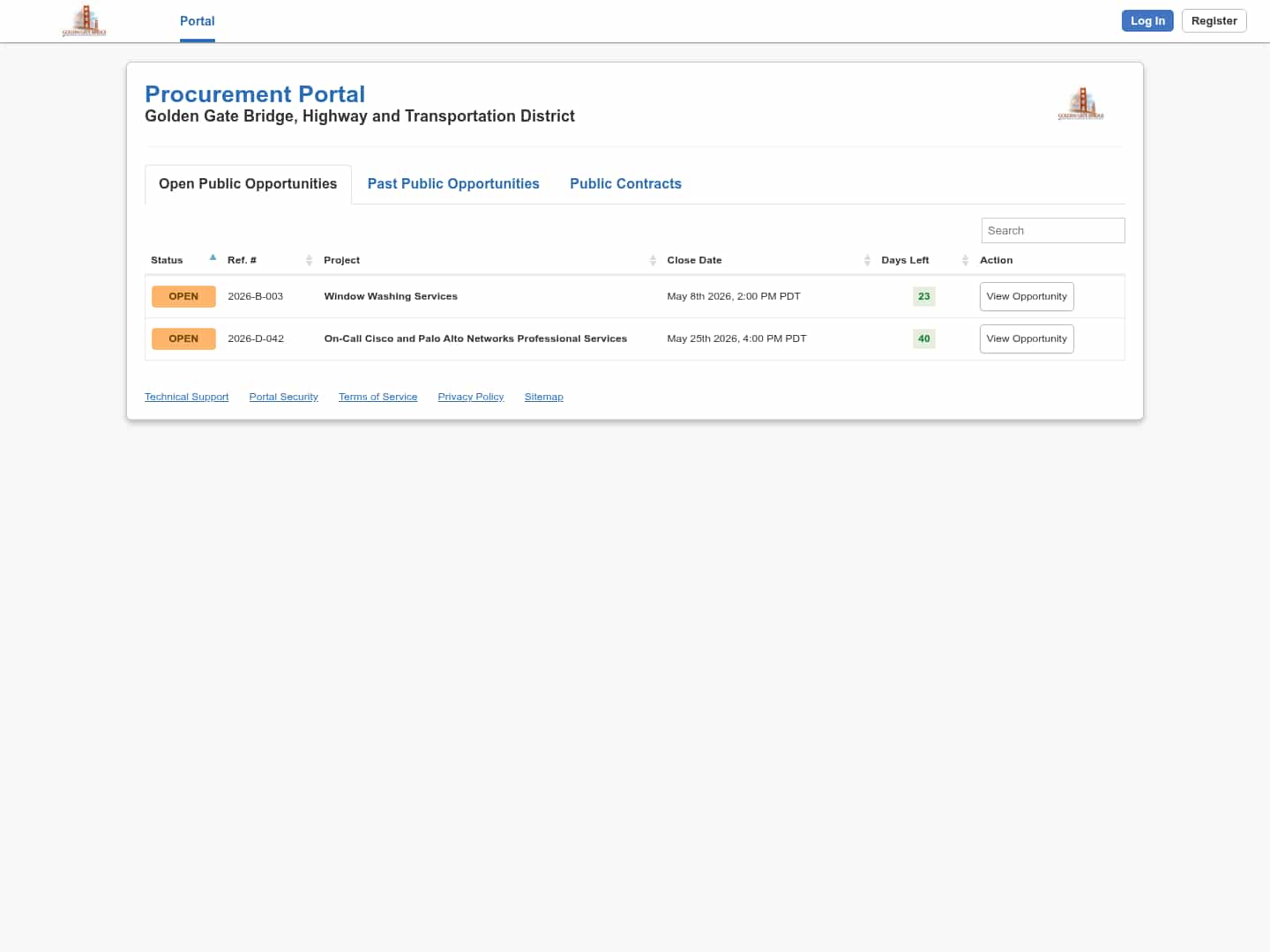Switch to Past Public Opportunities tab
Screen dimensions: 1270x952
tap(453, 183)
